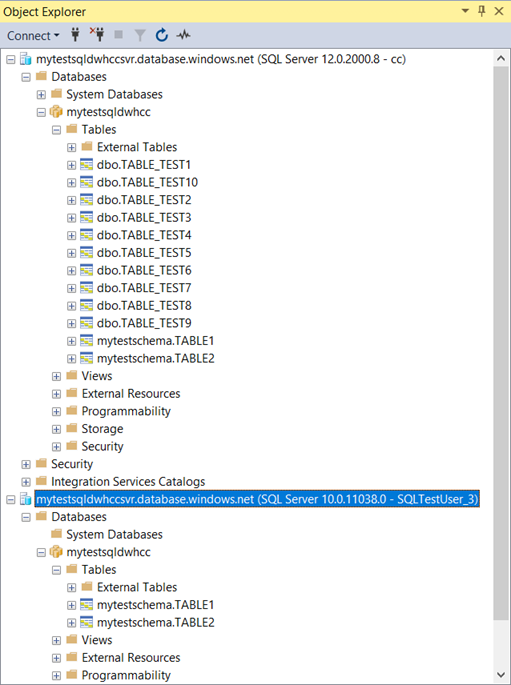Open the Activity Monitor pulse icon

point(183,35)
